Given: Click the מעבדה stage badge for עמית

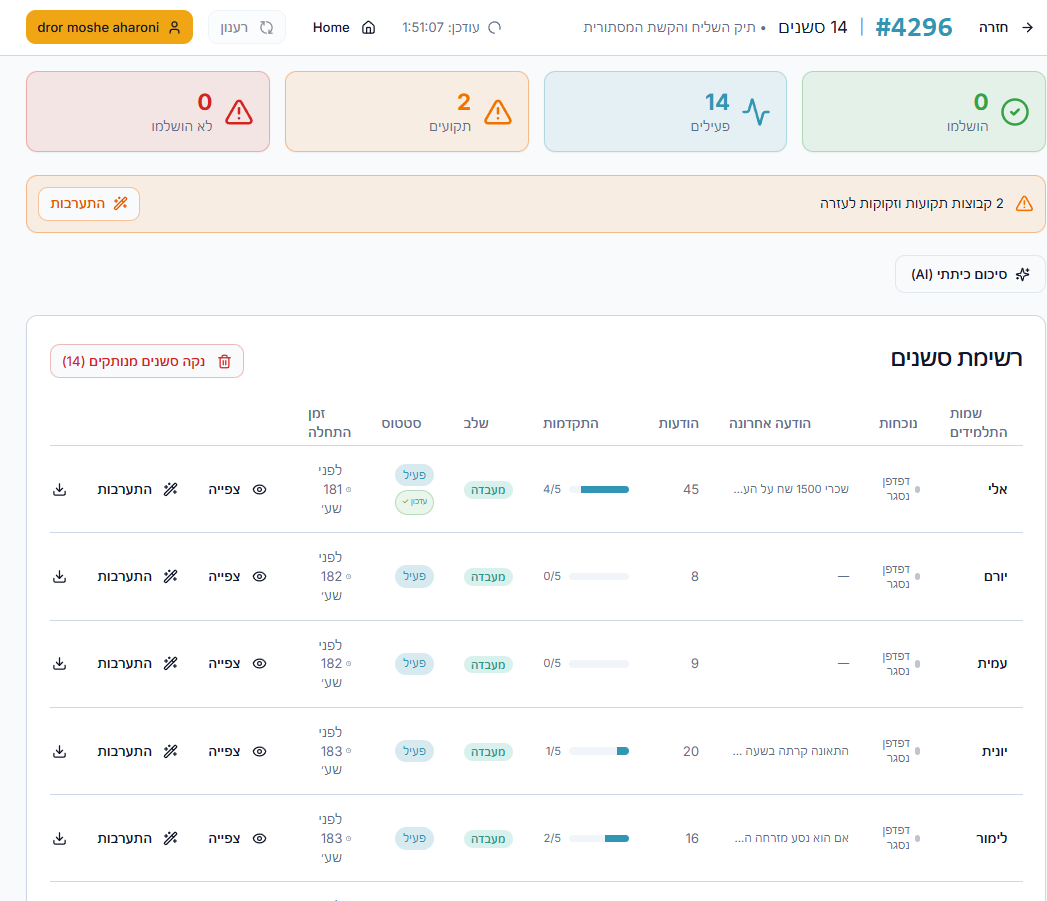Looking at the screenshot, I should (x=488, y=665).
